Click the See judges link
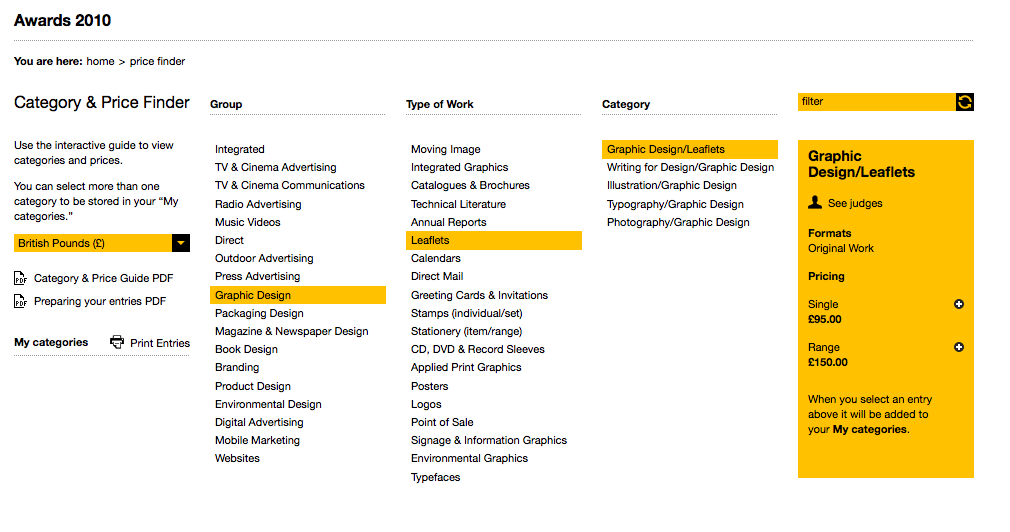This screenshot has height=532, width=1010. point(855,203)
